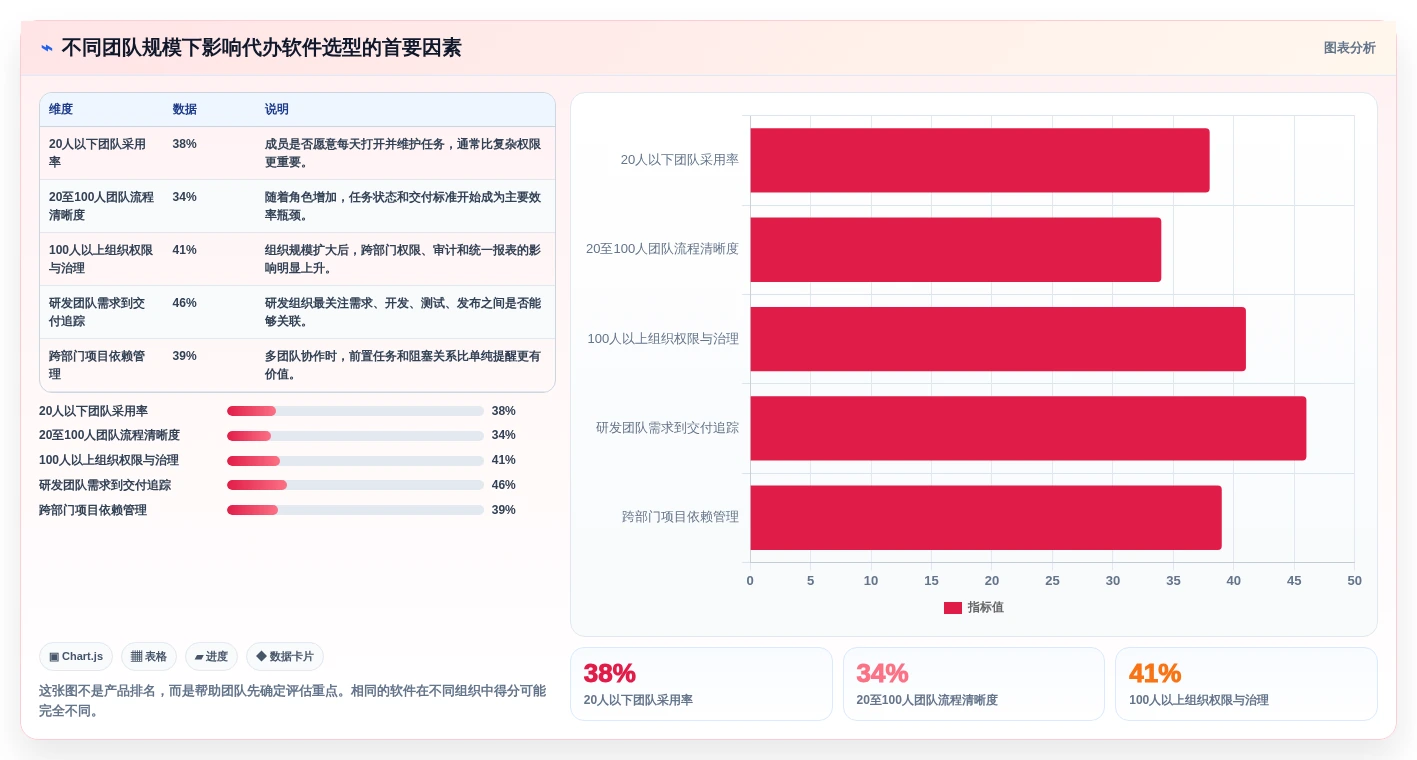Click the 46% value in table
The width and height of the screenshot is (1417, 760).
[x=184, y=303]
